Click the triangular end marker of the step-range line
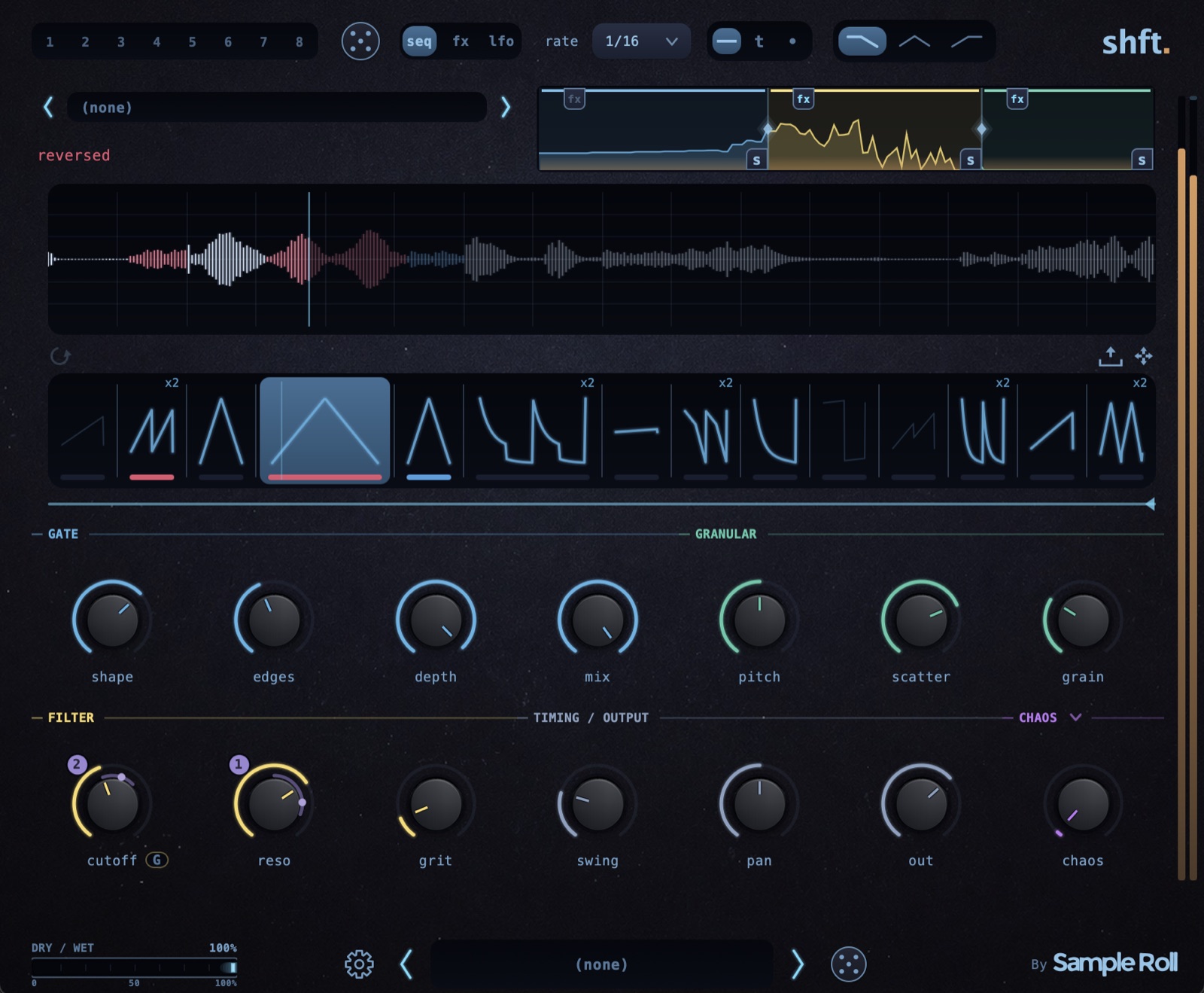Viewport: 1204px width, 993px height. (x=1150, y=504)
